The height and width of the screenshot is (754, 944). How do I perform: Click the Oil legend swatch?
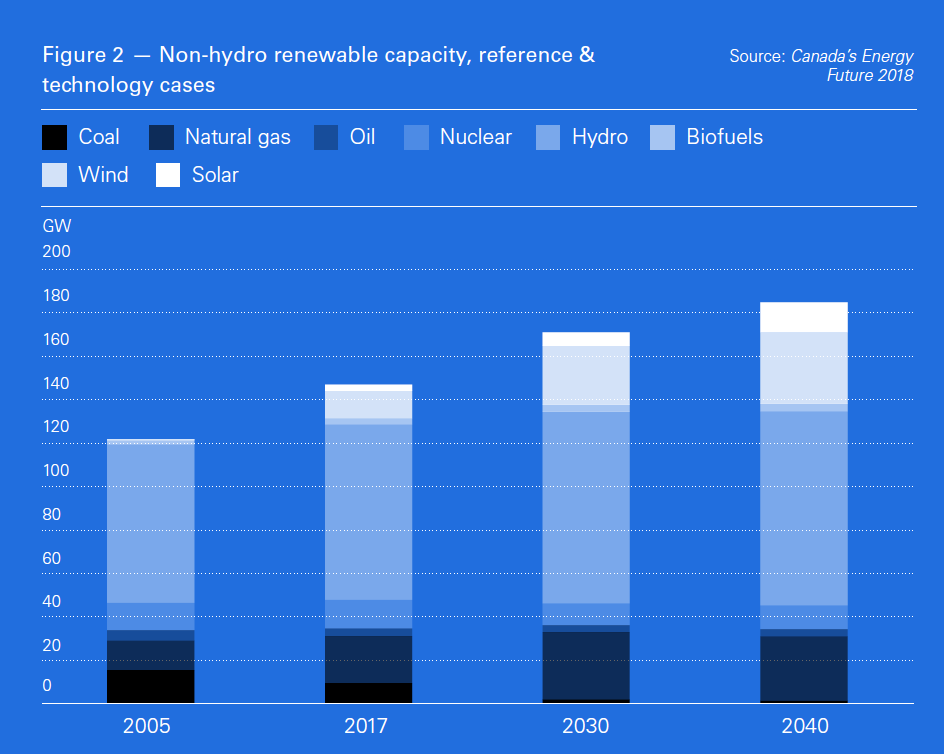[326, 137]
